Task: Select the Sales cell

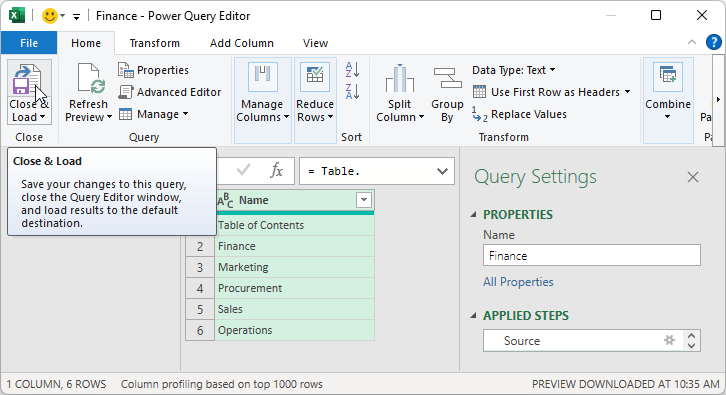Action: click(x=294, y=309)
